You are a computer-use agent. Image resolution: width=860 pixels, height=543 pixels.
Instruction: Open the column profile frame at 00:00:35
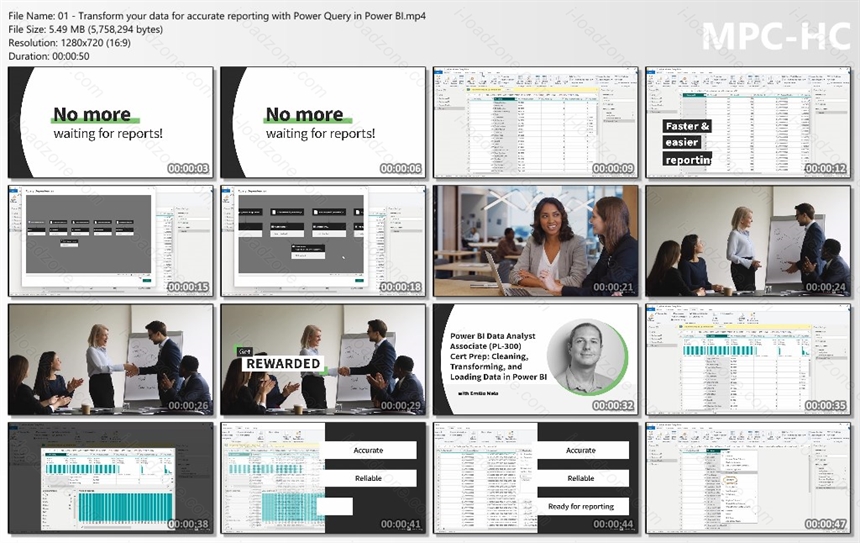click(x=749, y=359)
